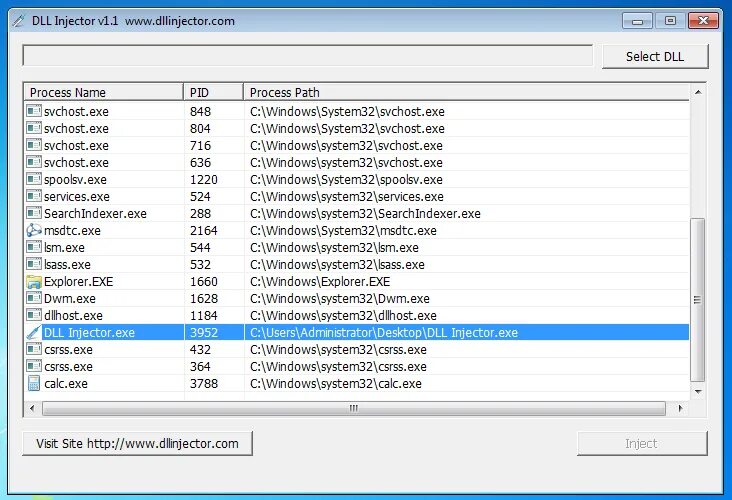This screenshot has width=732, height=500.
Task: Click the horizontal scrollbar right arrow
Action: (x=680, y=408)
